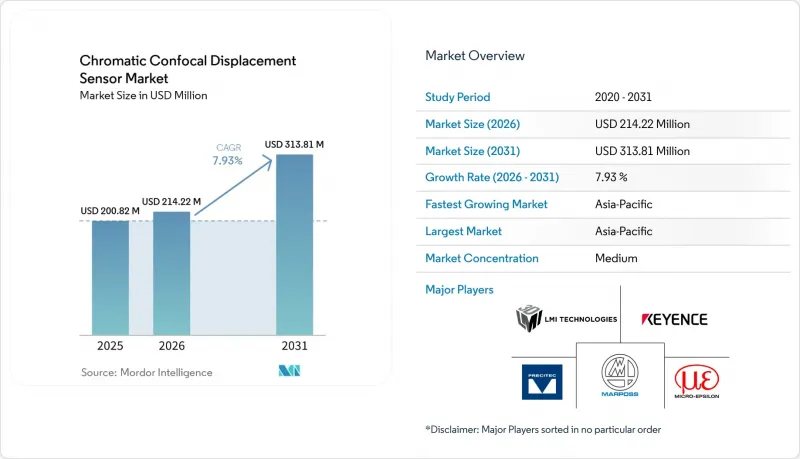Click the '7.93 %' growth rate value

click(611, 177)
